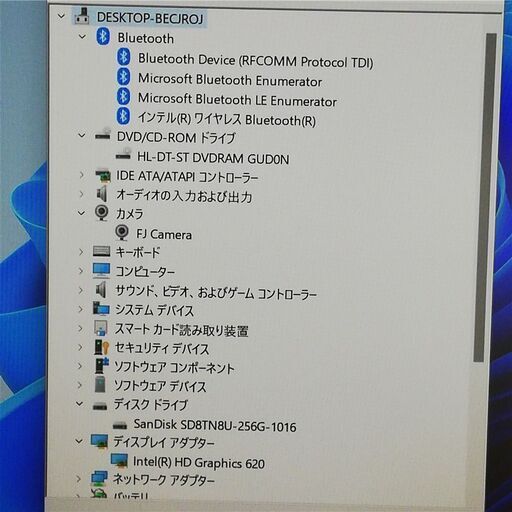Expand the ソフトウェア コンポーネント category
512x512 pixels.
[x=80, y=366]
